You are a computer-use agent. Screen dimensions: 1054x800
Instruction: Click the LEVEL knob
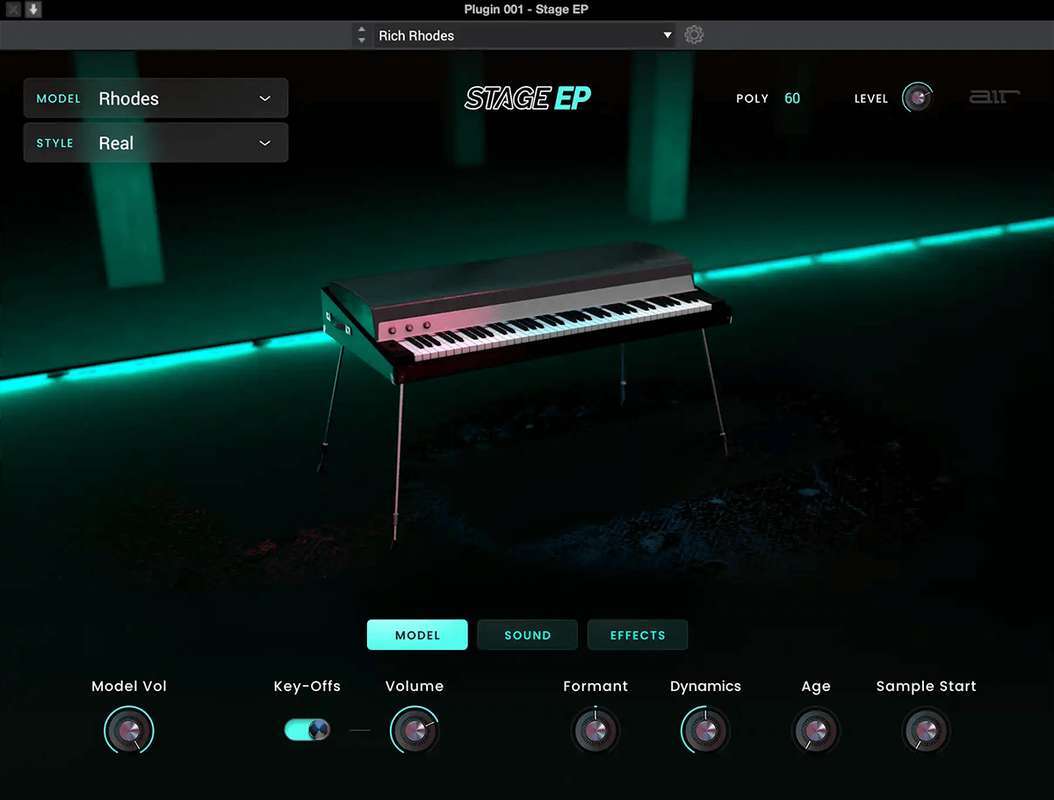coord(917,98)
